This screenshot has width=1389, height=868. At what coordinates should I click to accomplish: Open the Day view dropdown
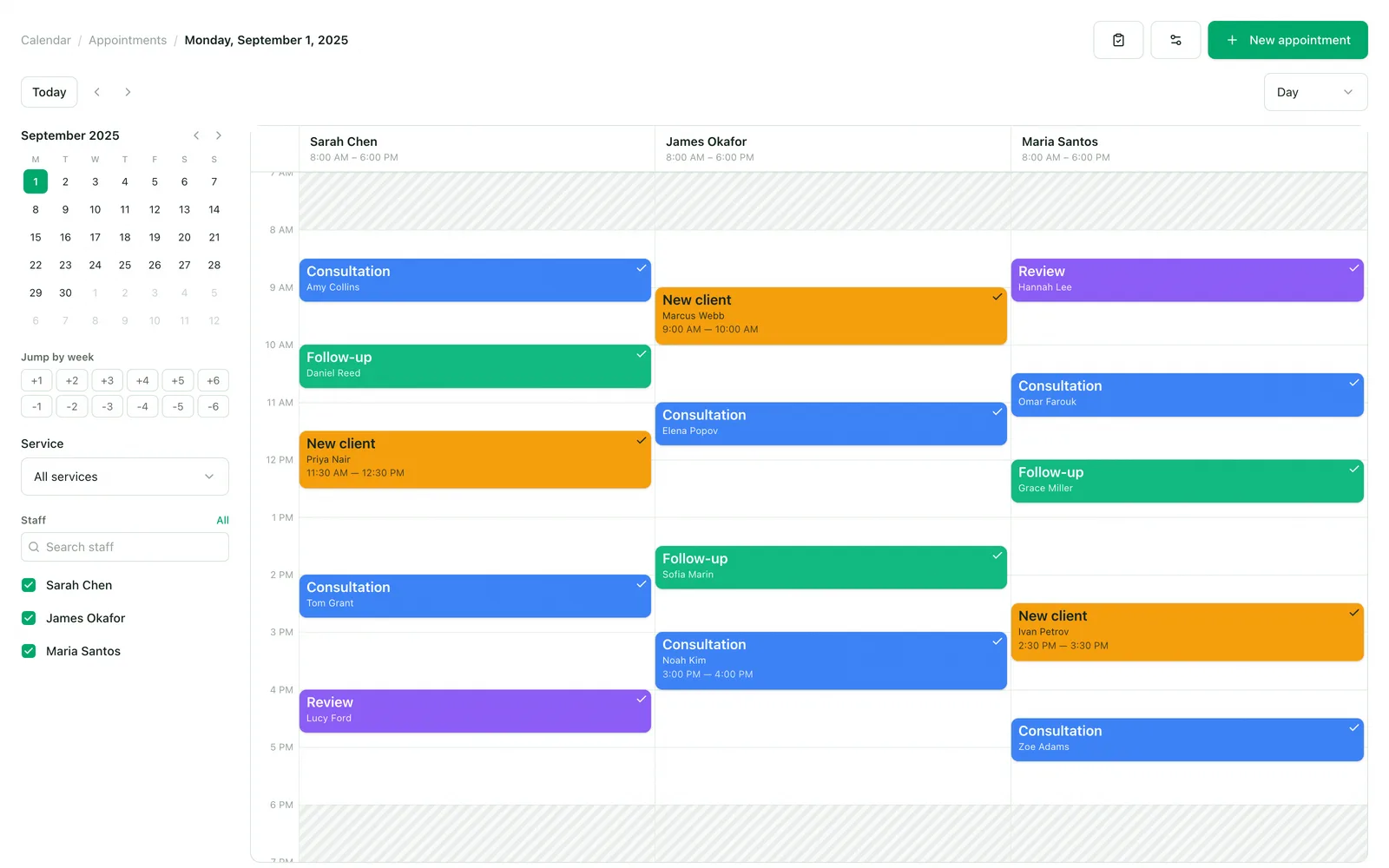point(1315,92)
